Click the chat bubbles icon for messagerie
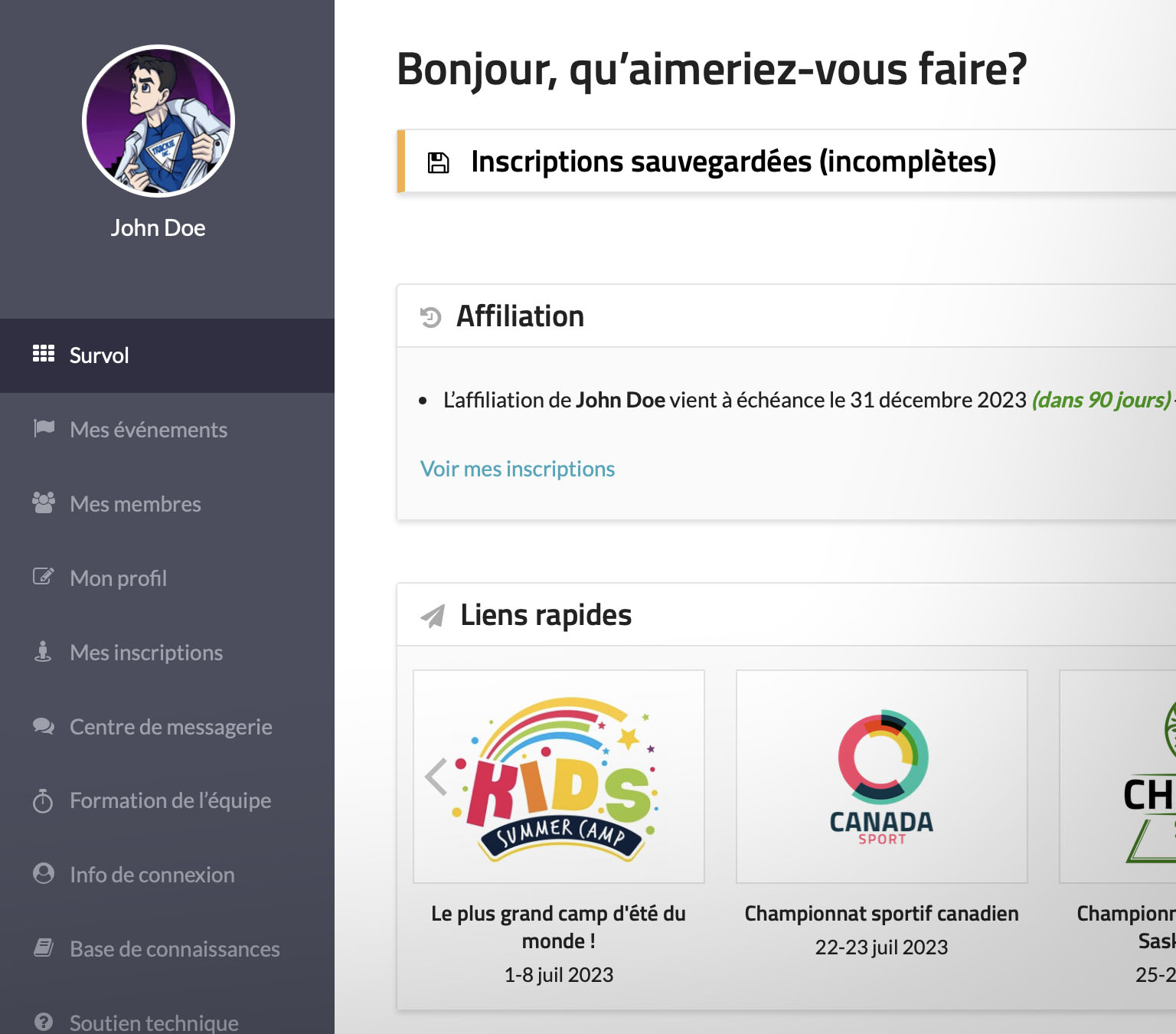Viewport: 1176px width, 1034px height. coord(44,725)
